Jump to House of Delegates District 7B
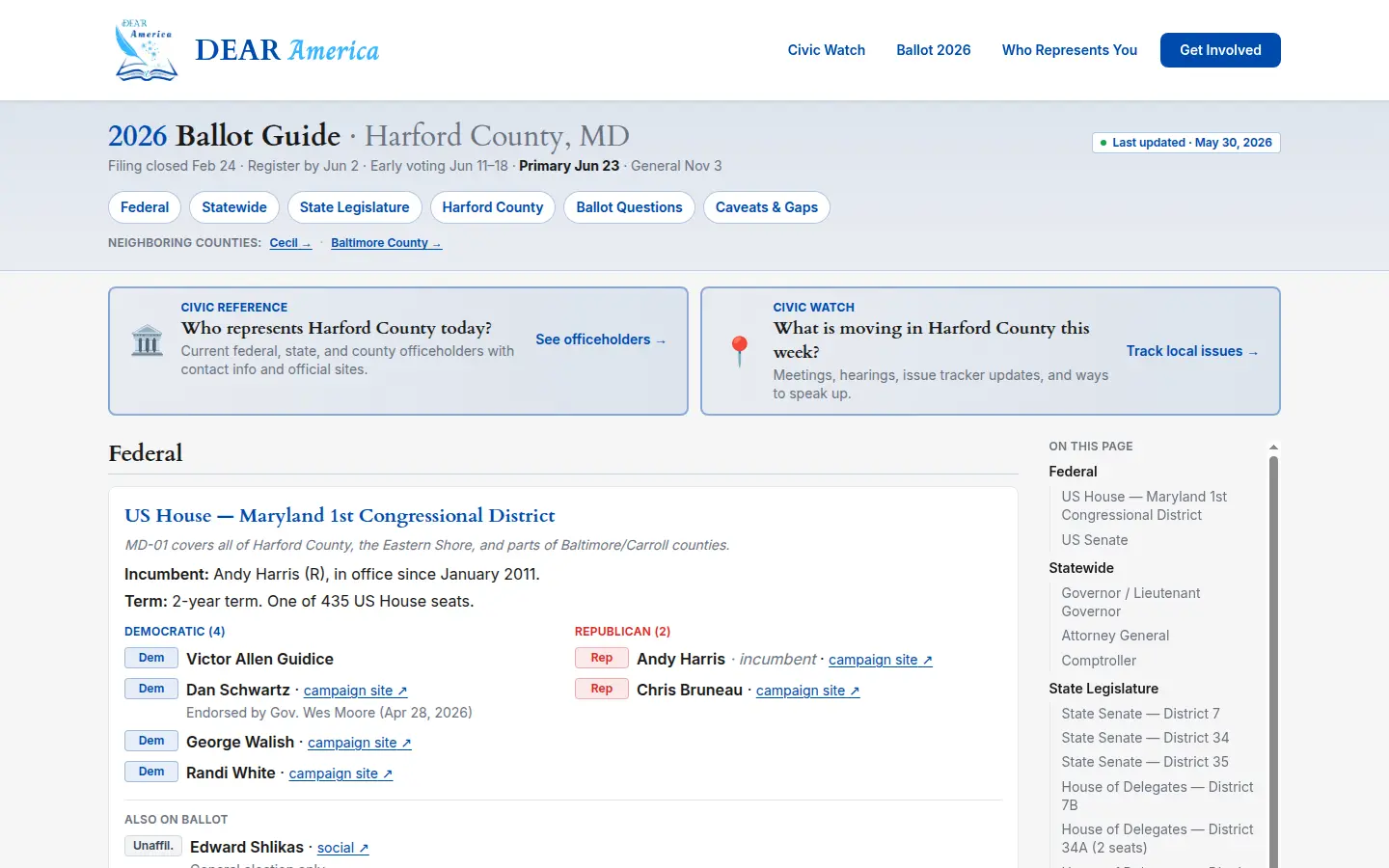The height and width of the screenshot is (868, 1389). pos(1157,796)
